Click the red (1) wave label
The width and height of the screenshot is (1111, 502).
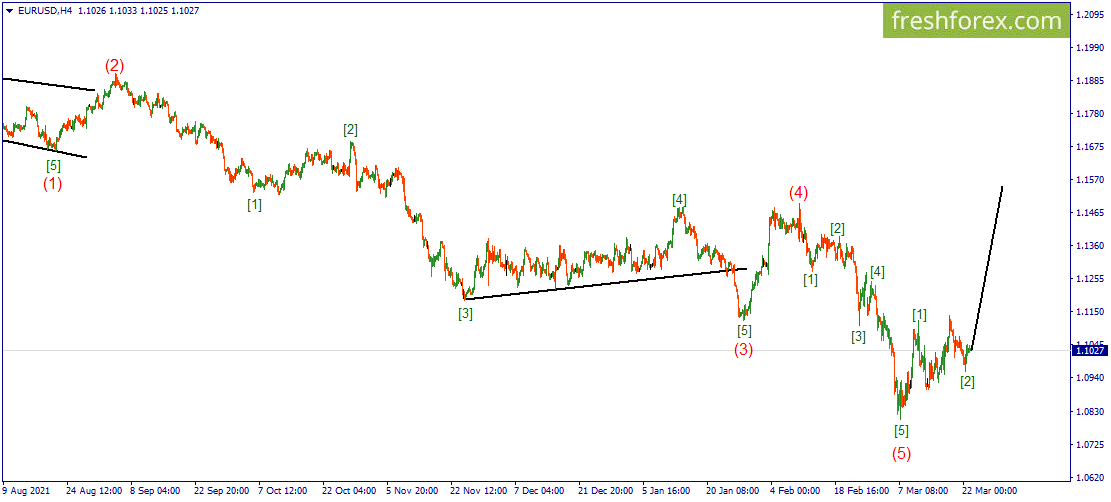pos(52,184)
